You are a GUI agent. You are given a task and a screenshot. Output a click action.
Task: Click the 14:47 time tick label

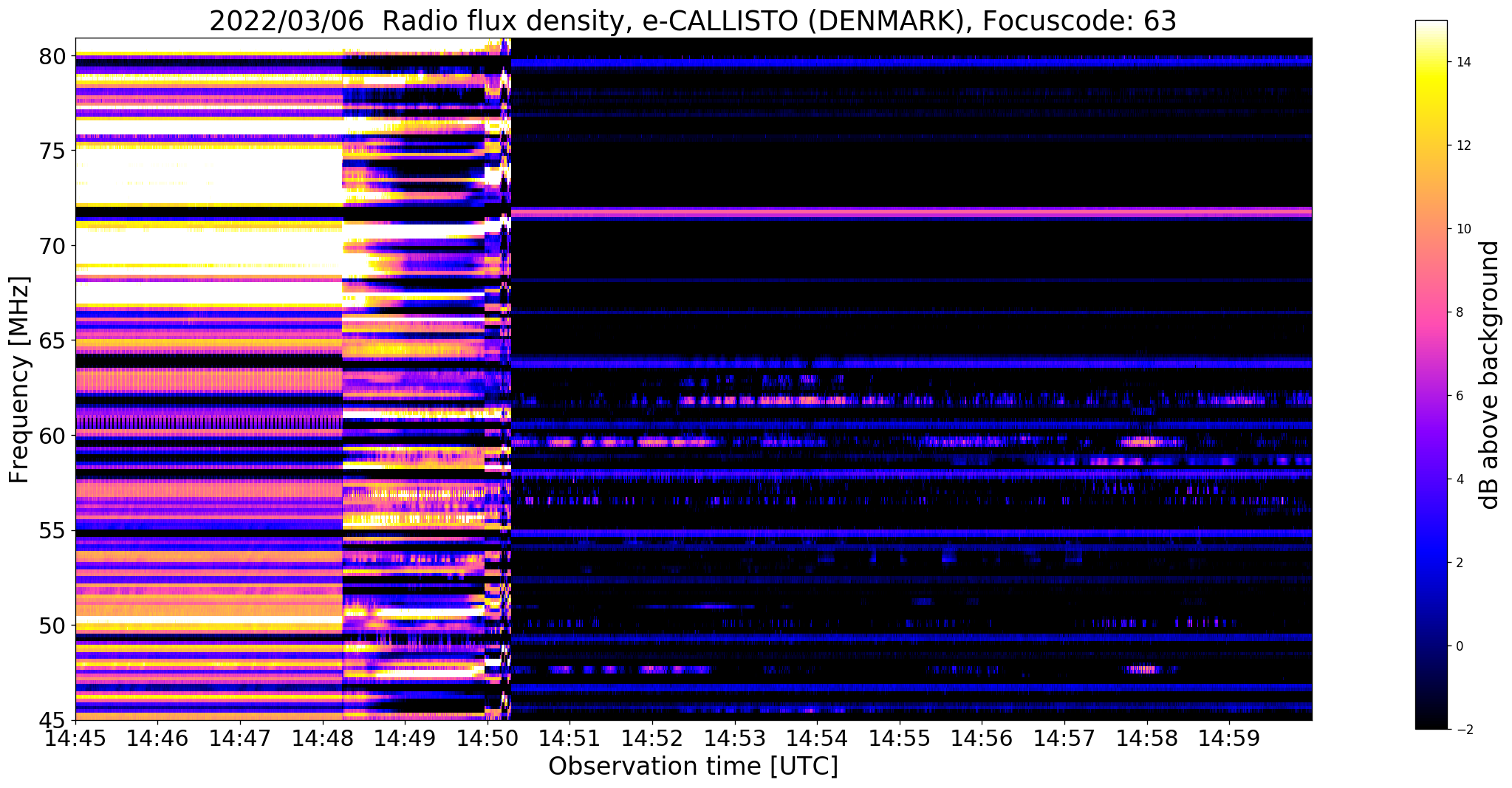pyautogui.click(x=240, y=738)
